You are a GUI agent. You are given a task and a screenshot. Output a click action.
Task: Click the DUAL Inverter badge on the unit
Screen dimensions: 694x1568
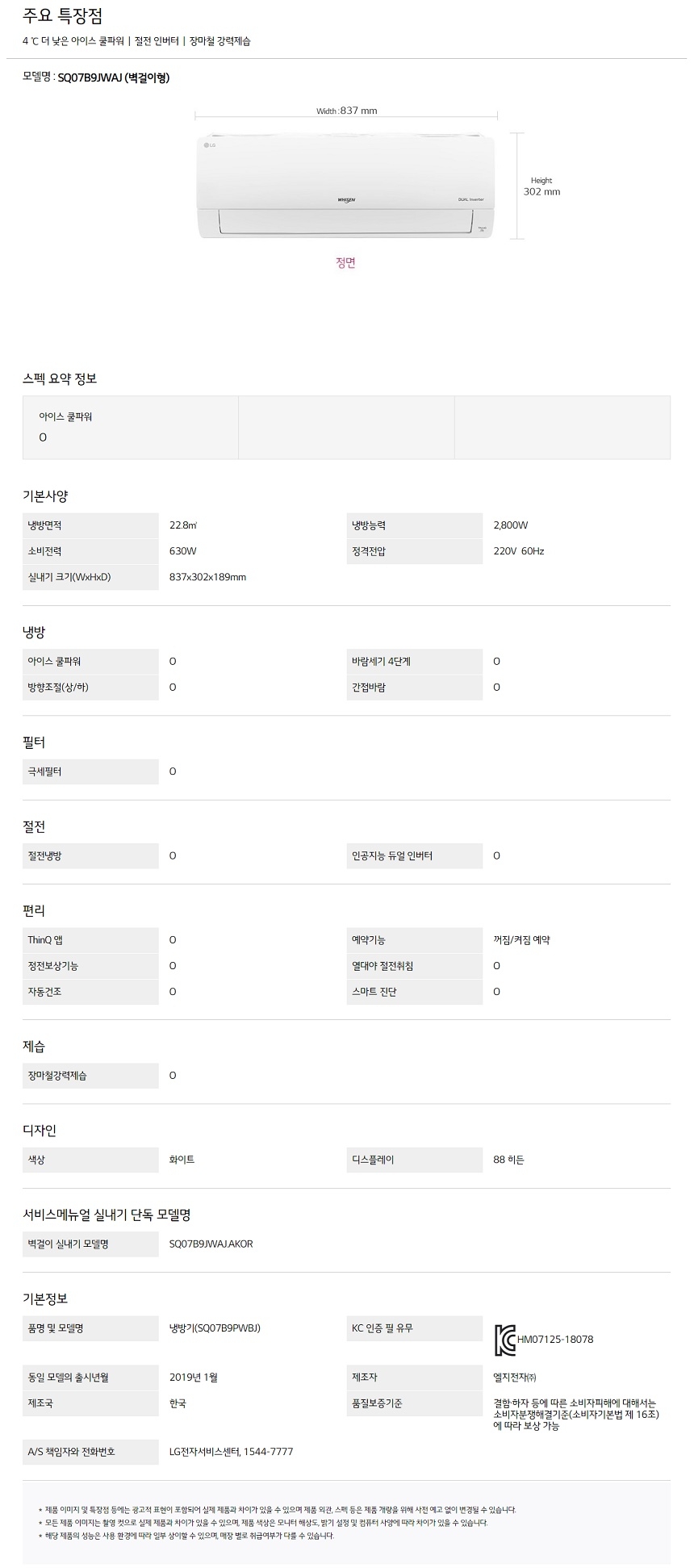click(470, 199)
